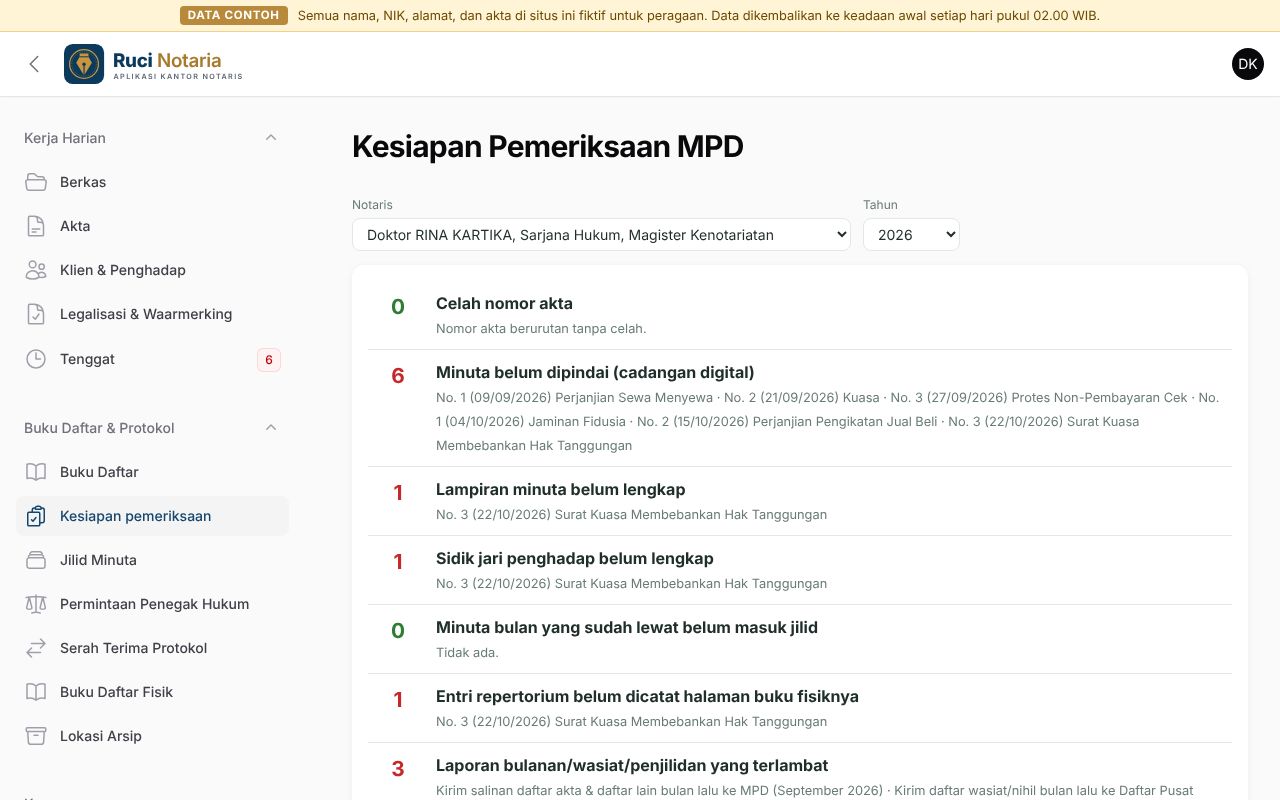Click the Berkas folder icon
Image resolution: width=1280 pixels, height=800 pixels.
(36, 182)
